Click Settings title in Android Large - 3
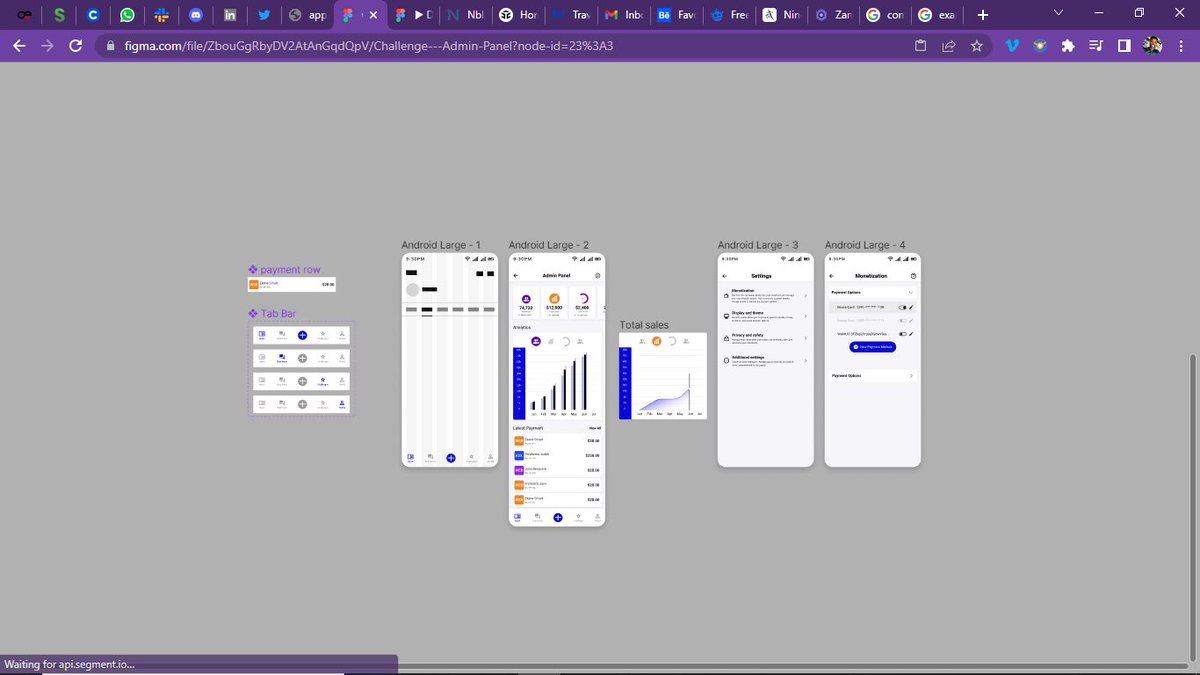 click(x=761, y=275)
